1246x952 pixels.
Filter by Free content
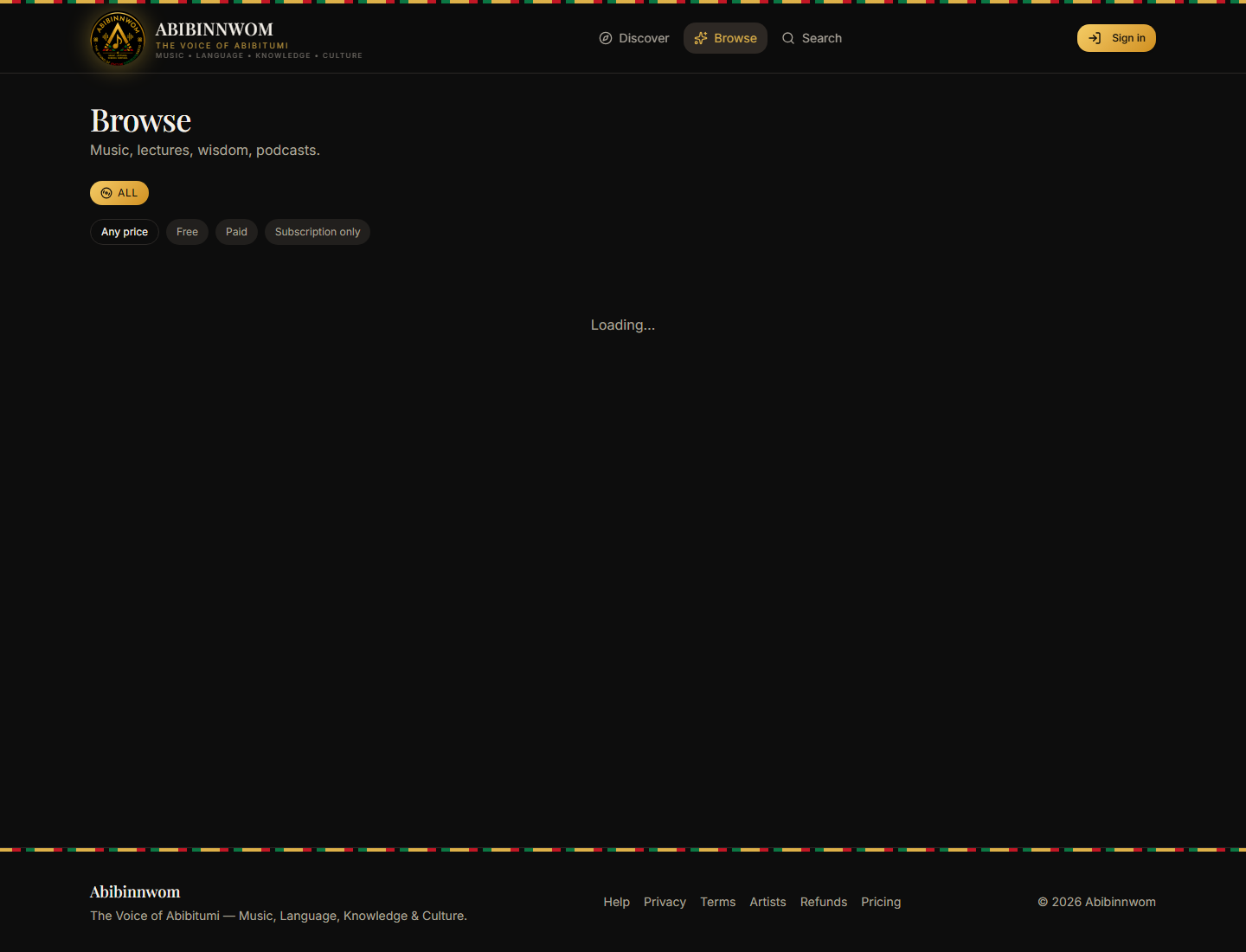[x=187, y=232]
